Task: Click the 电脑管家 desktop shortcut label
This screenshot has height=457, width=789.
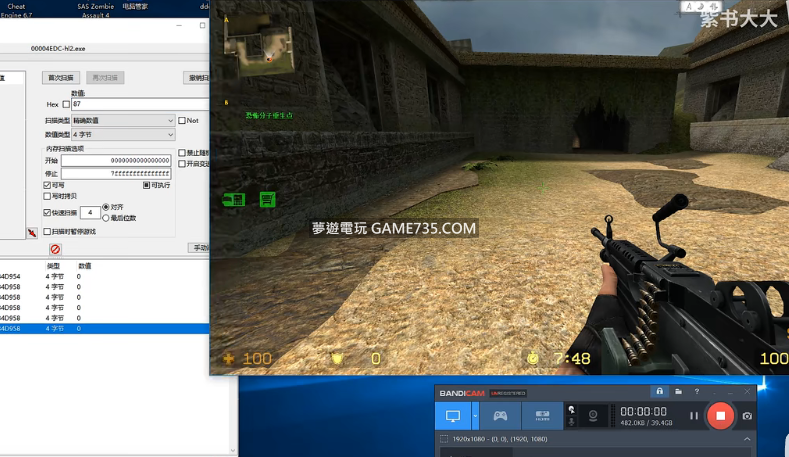Action: tap(135, 7)
